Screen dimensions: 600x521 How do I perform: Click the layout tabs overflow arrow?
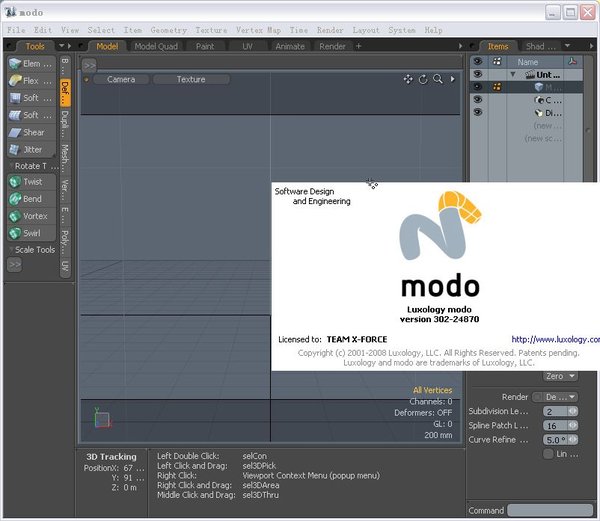[460, 46]
